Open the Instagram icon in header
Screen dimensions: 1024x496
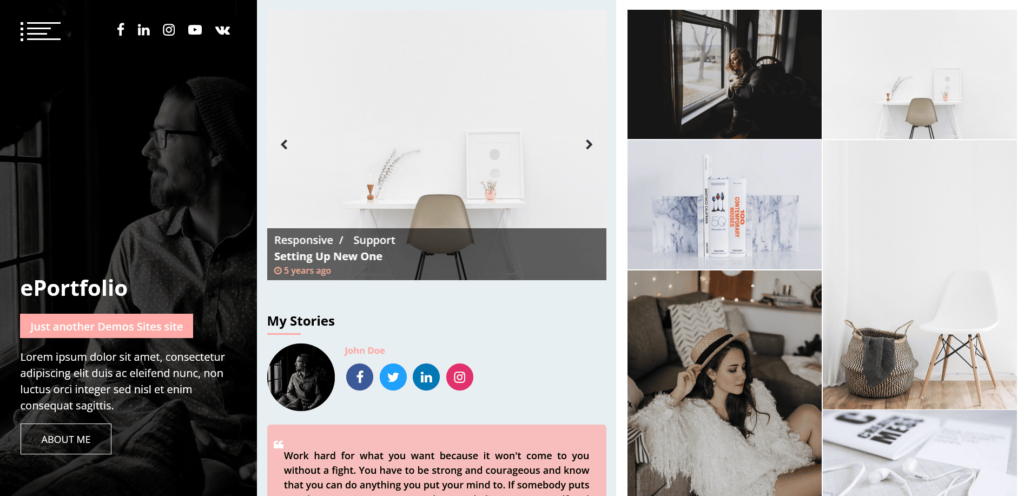(168, 29)
